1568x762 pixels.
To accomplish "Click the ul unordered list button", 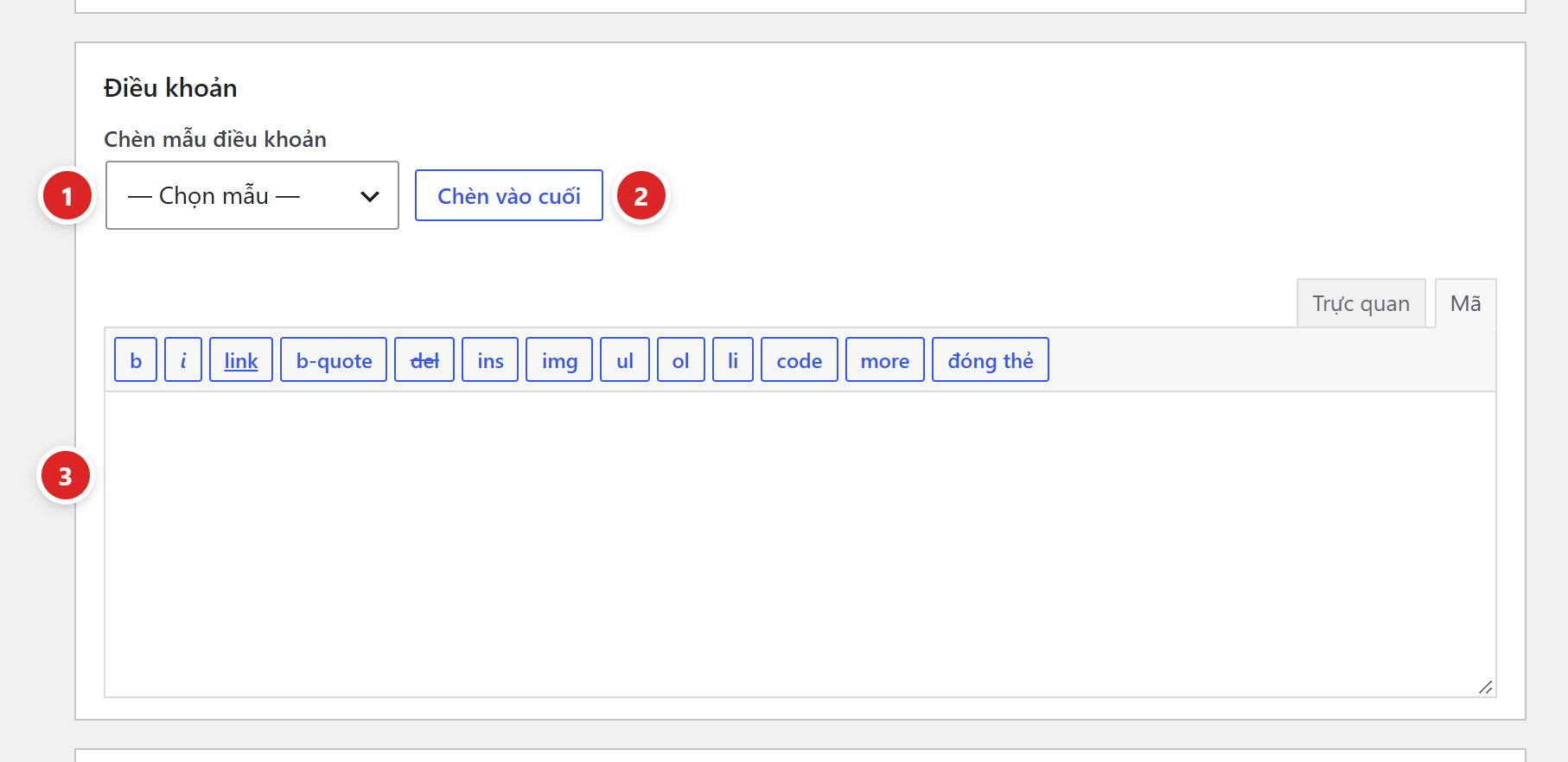I will click(625, 359).
